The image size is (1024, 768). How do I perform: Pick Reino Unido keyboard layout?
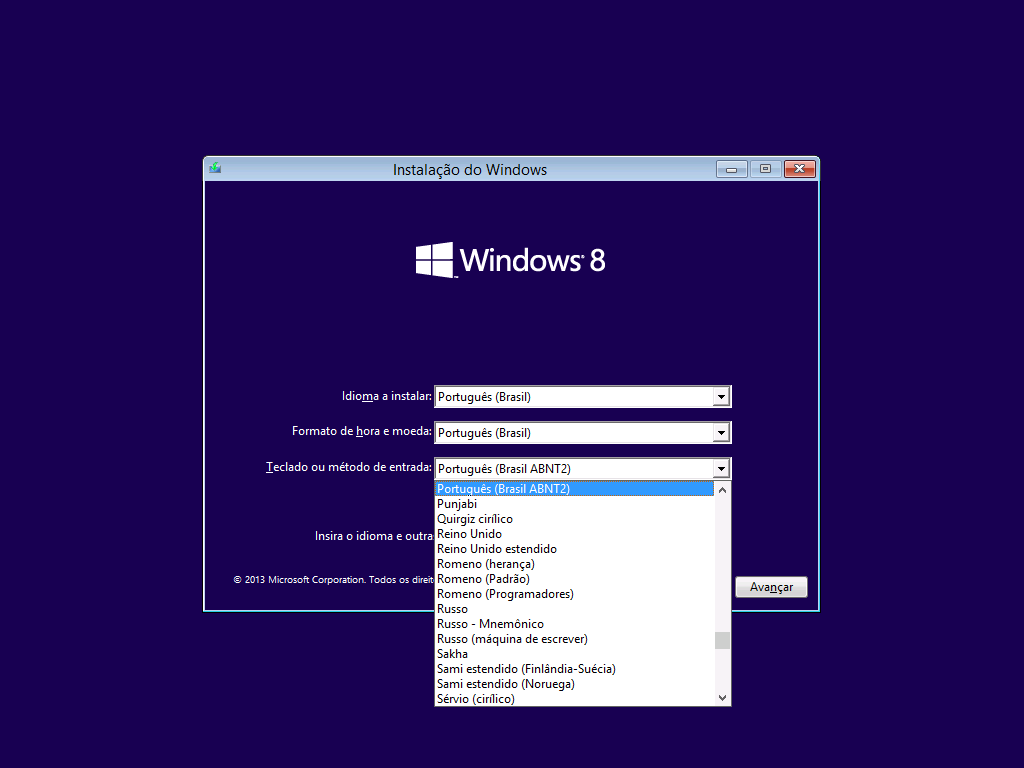[x=574, y=534]
